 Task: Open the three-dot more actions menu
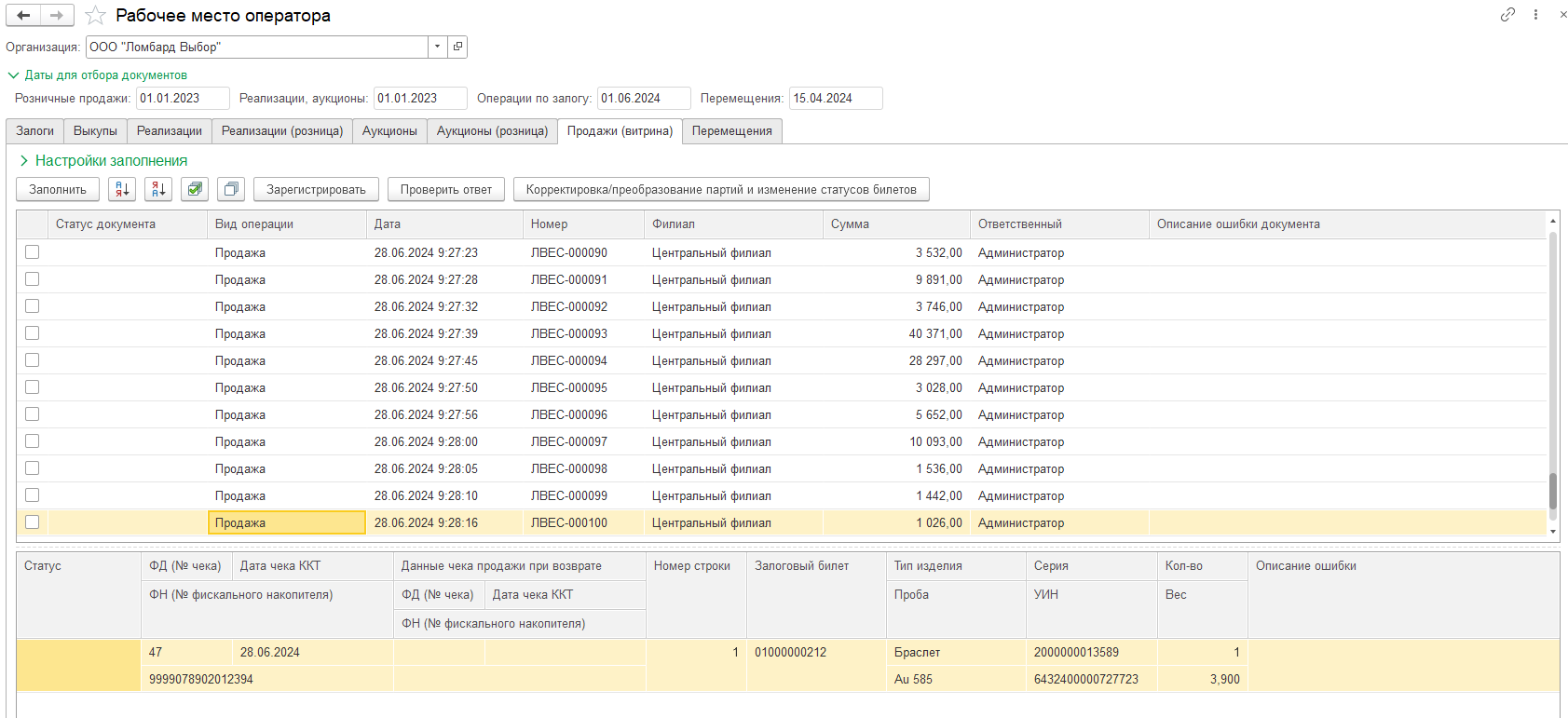1535,14
